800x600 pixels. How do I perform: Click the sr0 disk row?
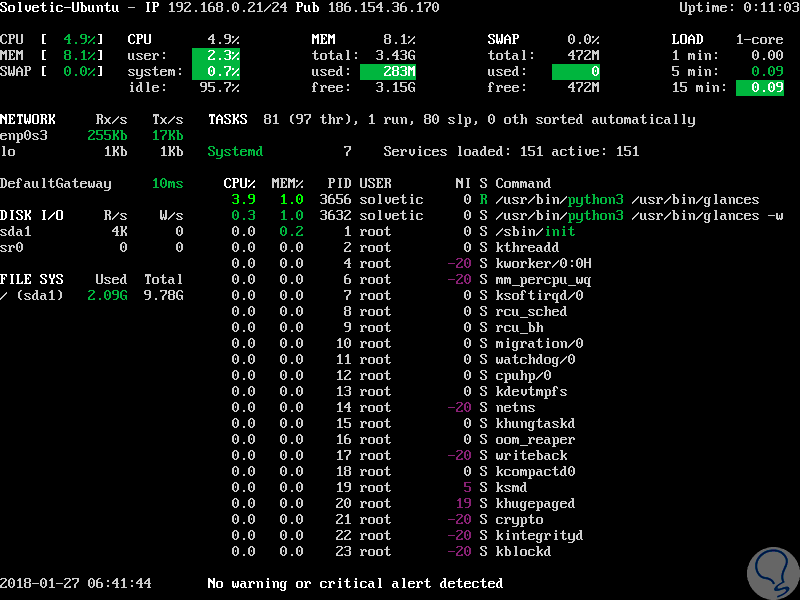tap(92, 247)
